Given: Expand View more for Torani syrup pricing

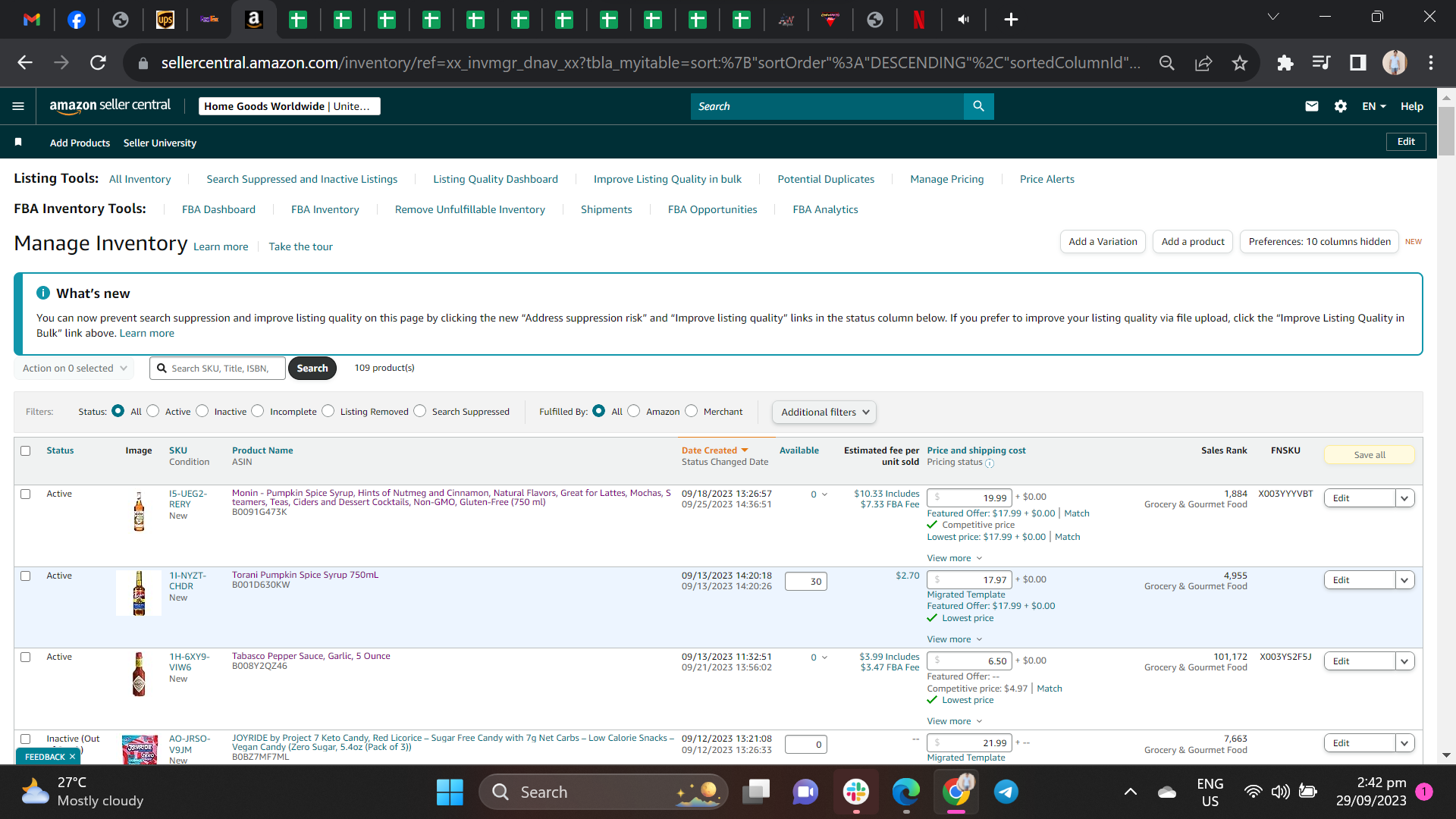Looking at the screenshot, I should 955,639.
